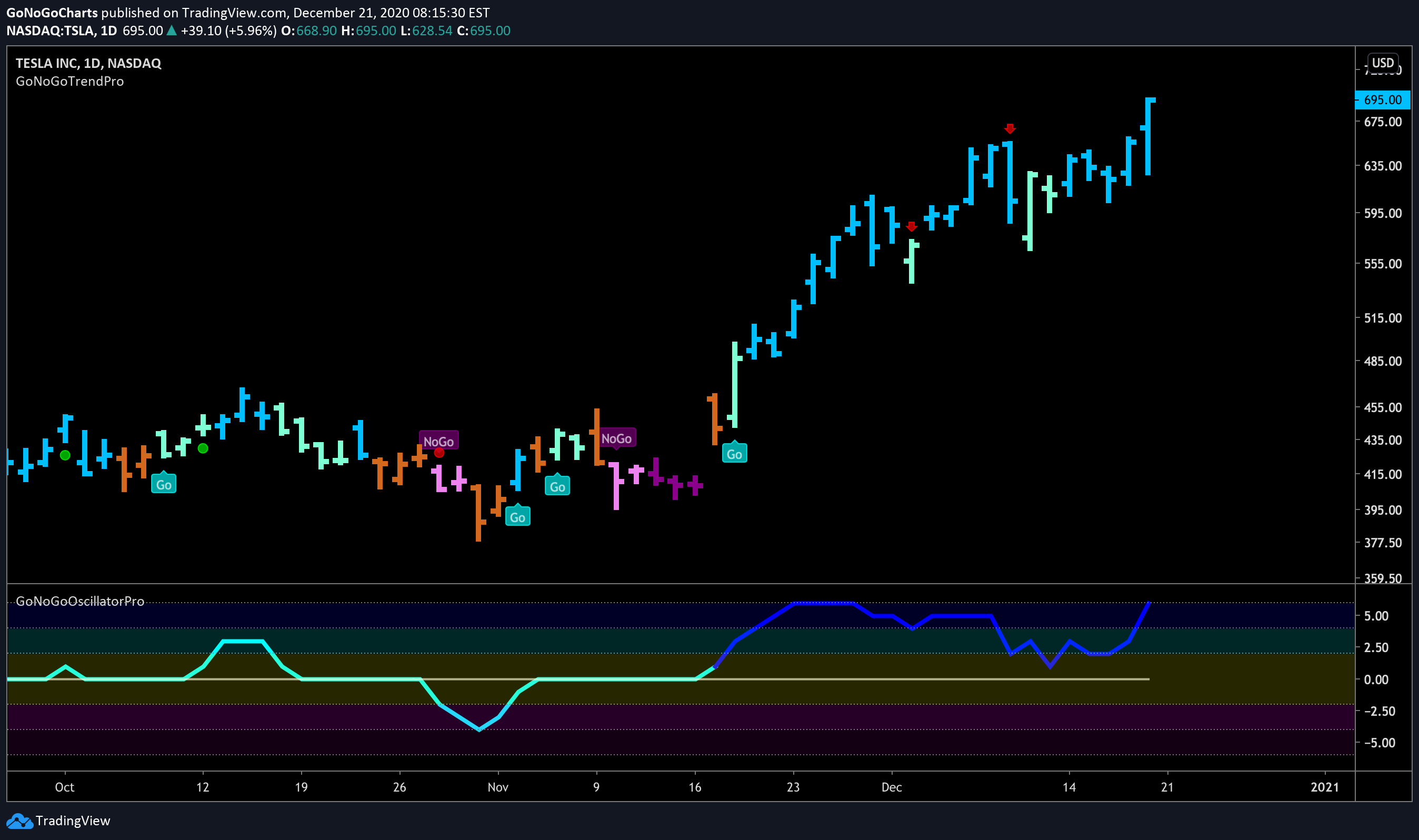Click the TradingView text label
The height and width of the screenshot is (840, 1419).
pyautogui.click(x=73, y=821)
